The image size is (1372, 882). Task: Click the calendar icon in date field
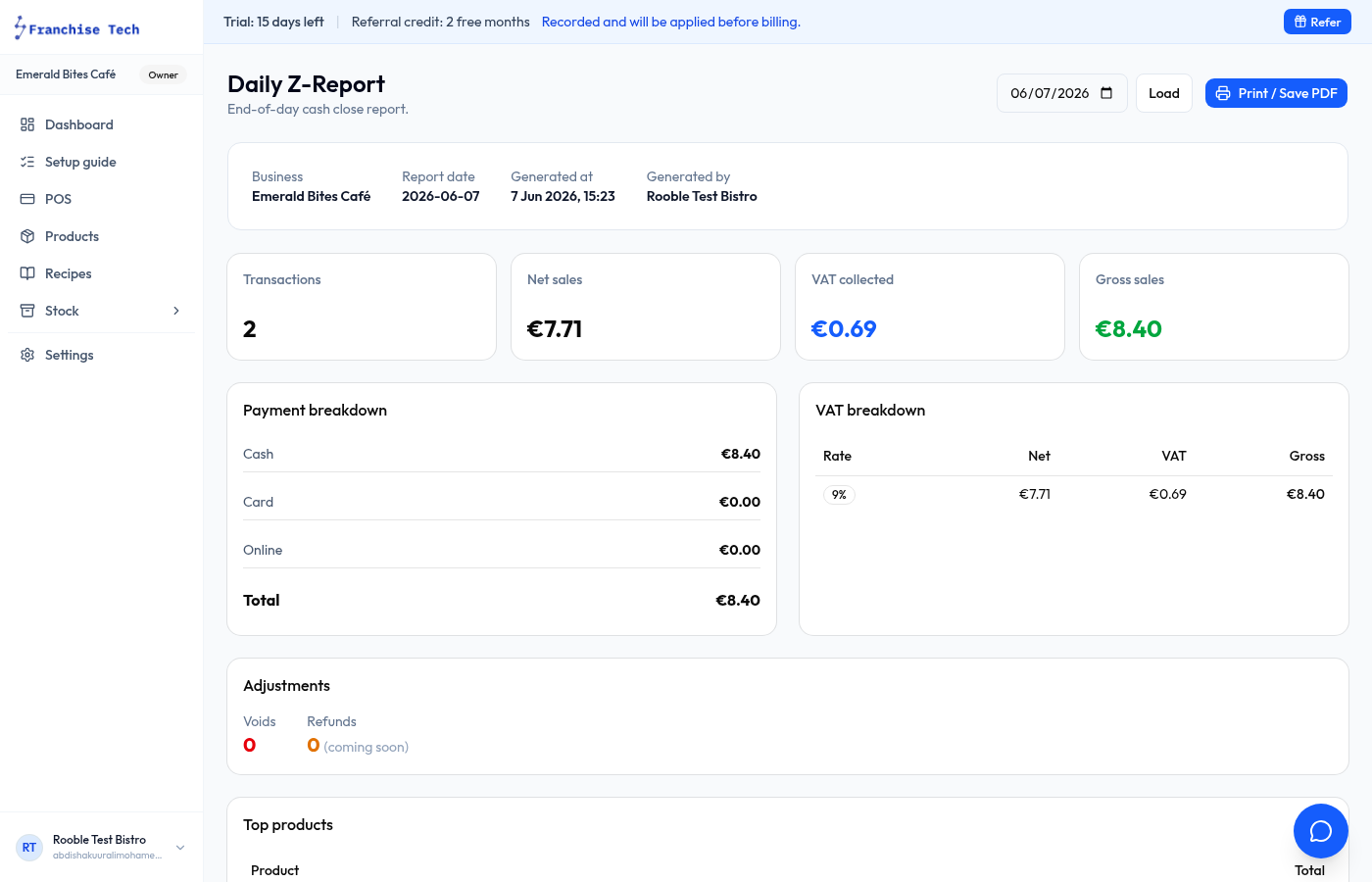click(x=1106, y=93)
